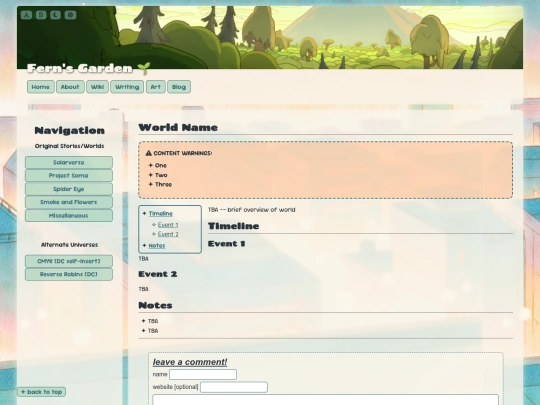The height and width of the screenshot is (405, 540).
Task: Jump to Timeline in table of contents
Action: tap(160, 214)
